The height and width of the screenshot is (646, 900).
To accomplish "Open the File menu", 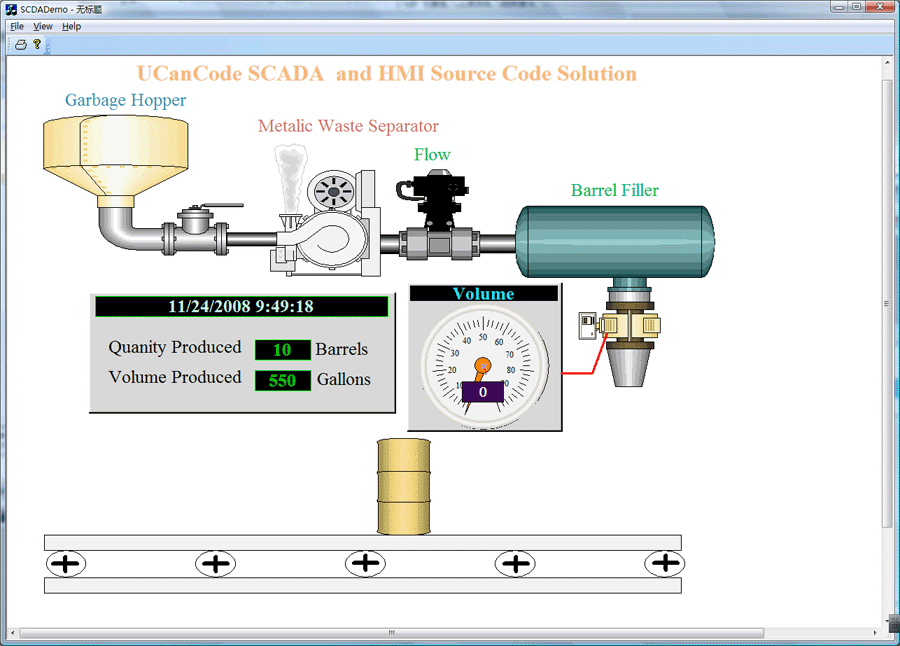I will pyautogui.click(x=17, y=26).
